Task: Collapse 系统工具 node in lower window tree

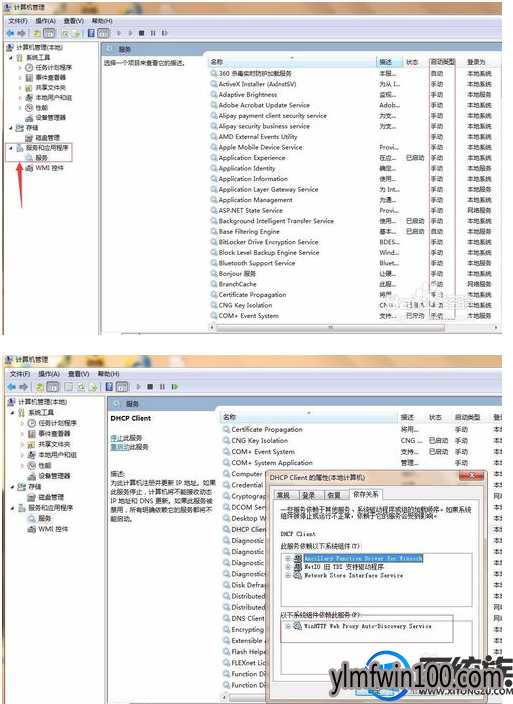Action: click(13, 412)
